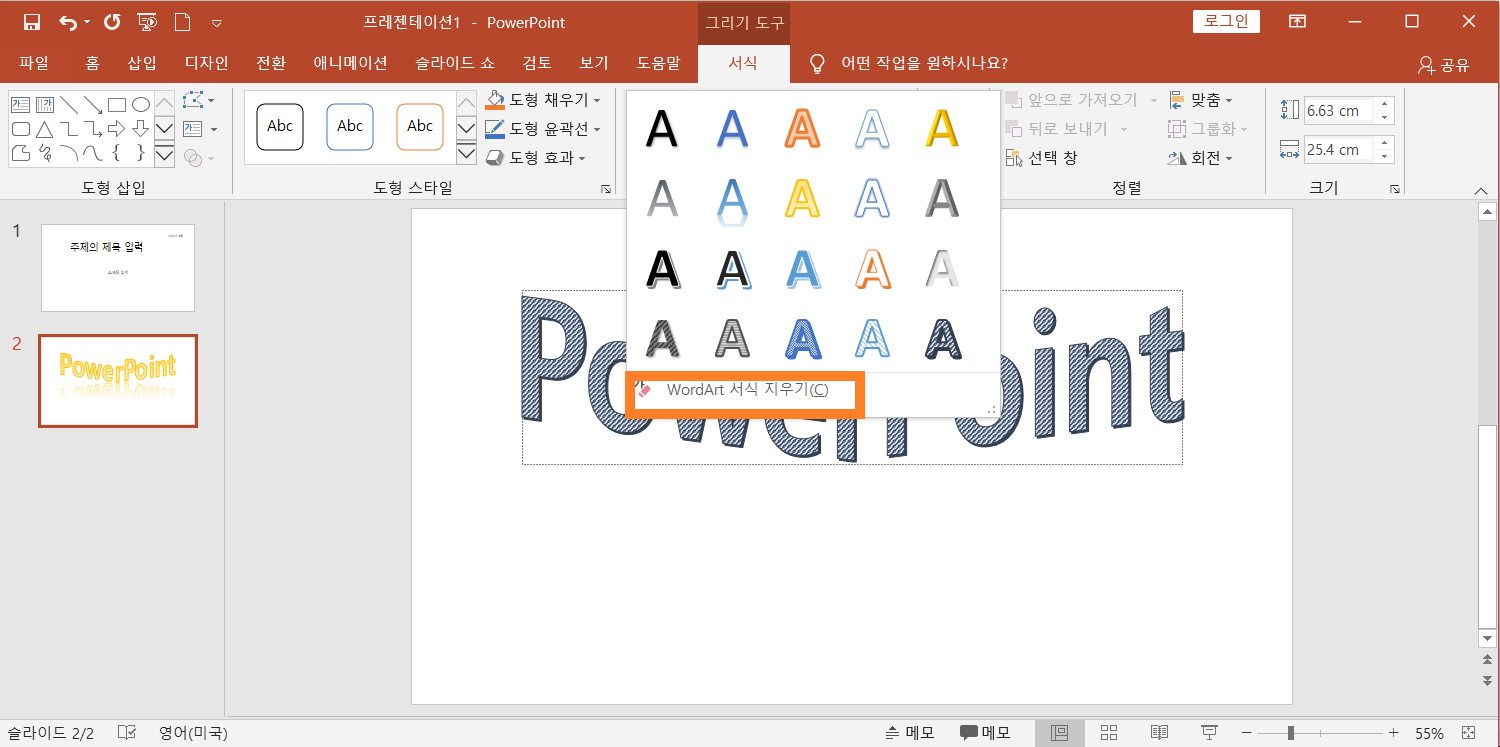Toggle comments pane with speech bubble
This screenshot has width=1500, height=747.
click(x=984, y=733)
